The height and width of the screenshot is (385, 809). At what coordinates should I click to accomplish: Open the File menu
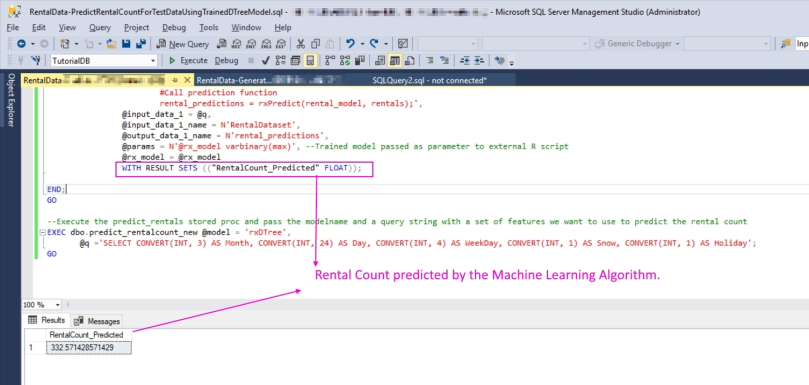point(13,27)
